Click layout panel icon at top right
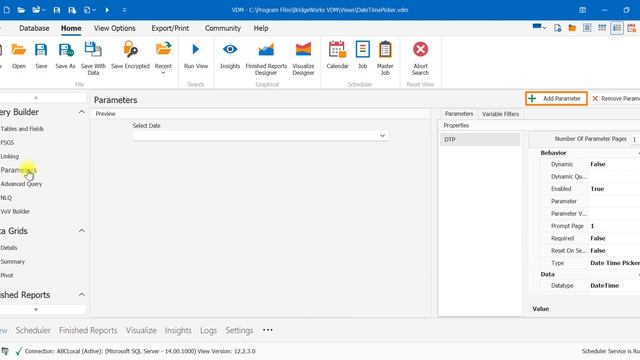Image resolution: width=640 pixels, height=360 pixels. click(x=587, y=28)
